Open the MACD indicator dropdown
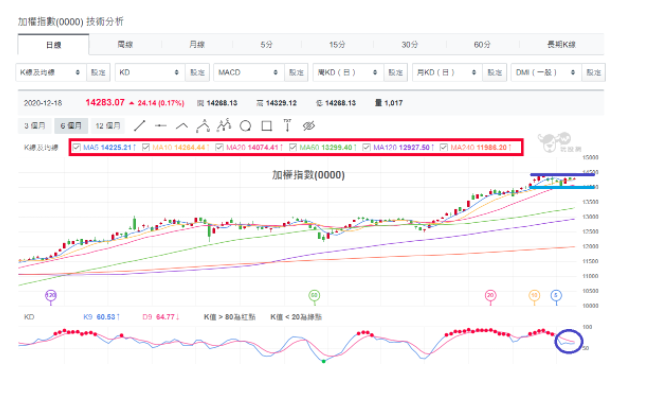Viewport: 645px width, 399px height. point(249,72)
